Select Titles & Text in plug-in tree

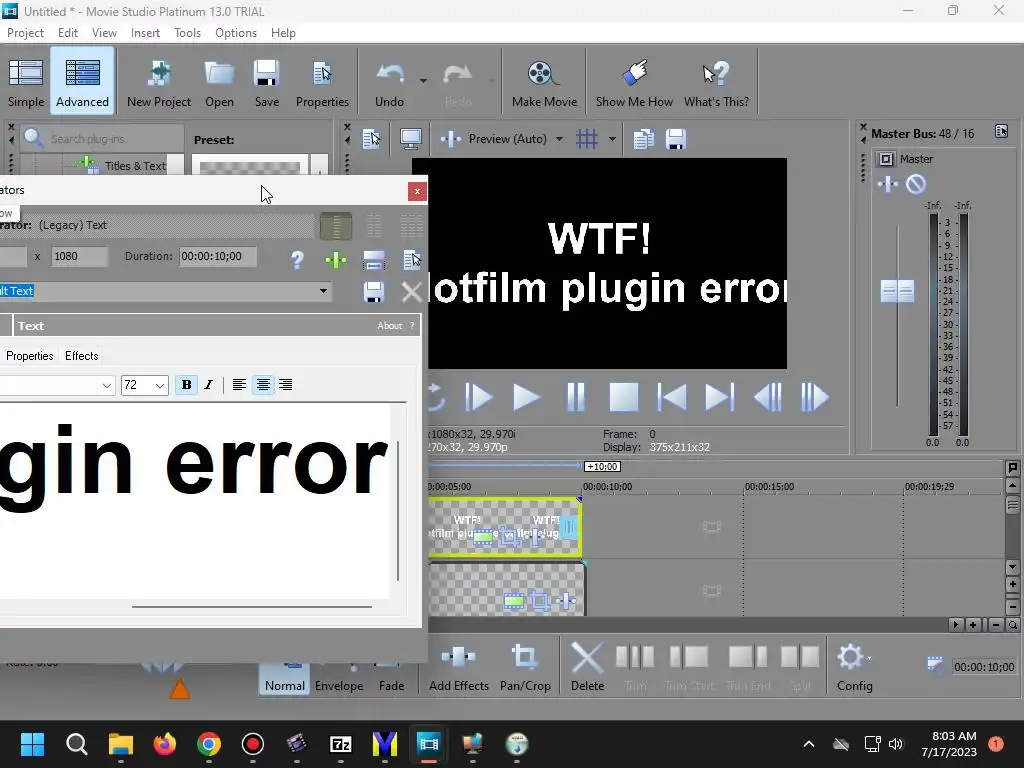[135, 166]
